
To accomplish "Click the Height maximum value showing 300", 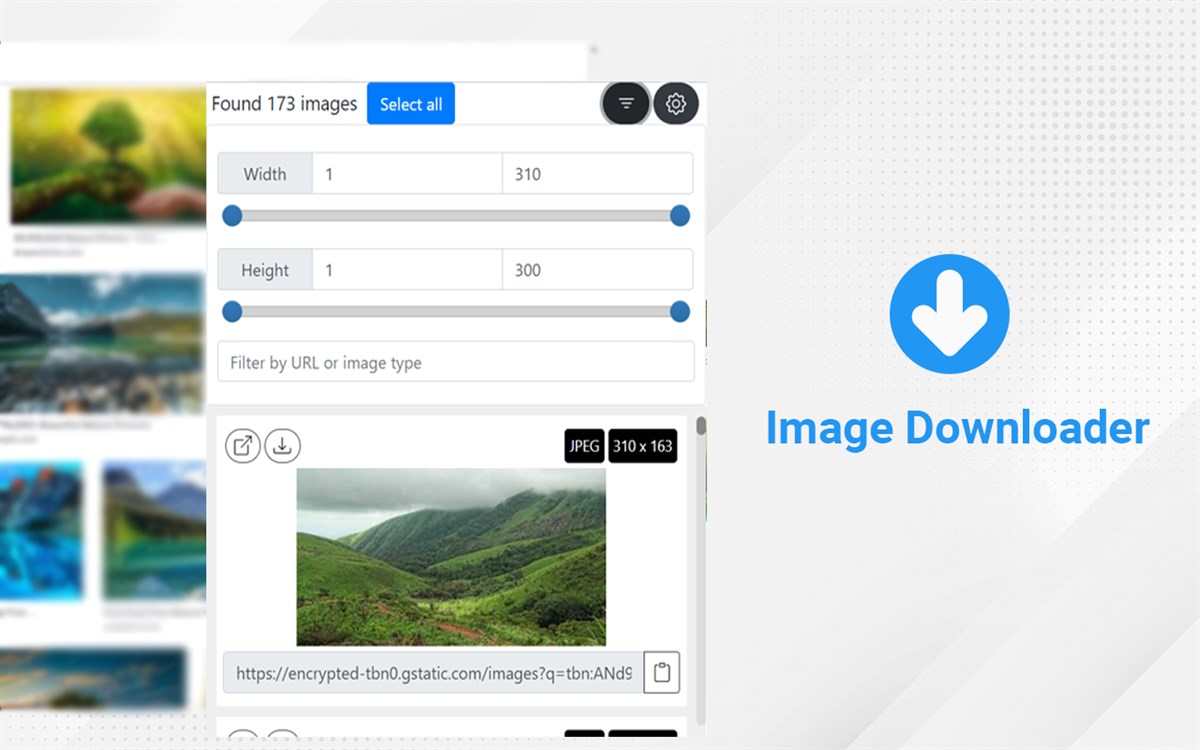I will [596, 269].
